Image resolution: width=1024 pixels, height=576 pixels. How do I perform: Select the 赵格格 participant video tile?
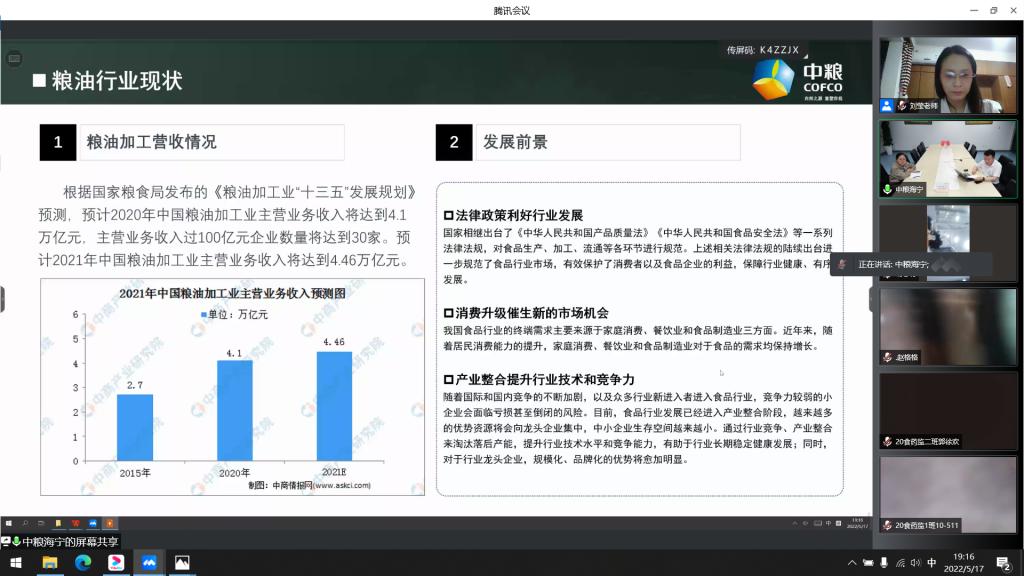pyautogui.click(x=948, y=326)
